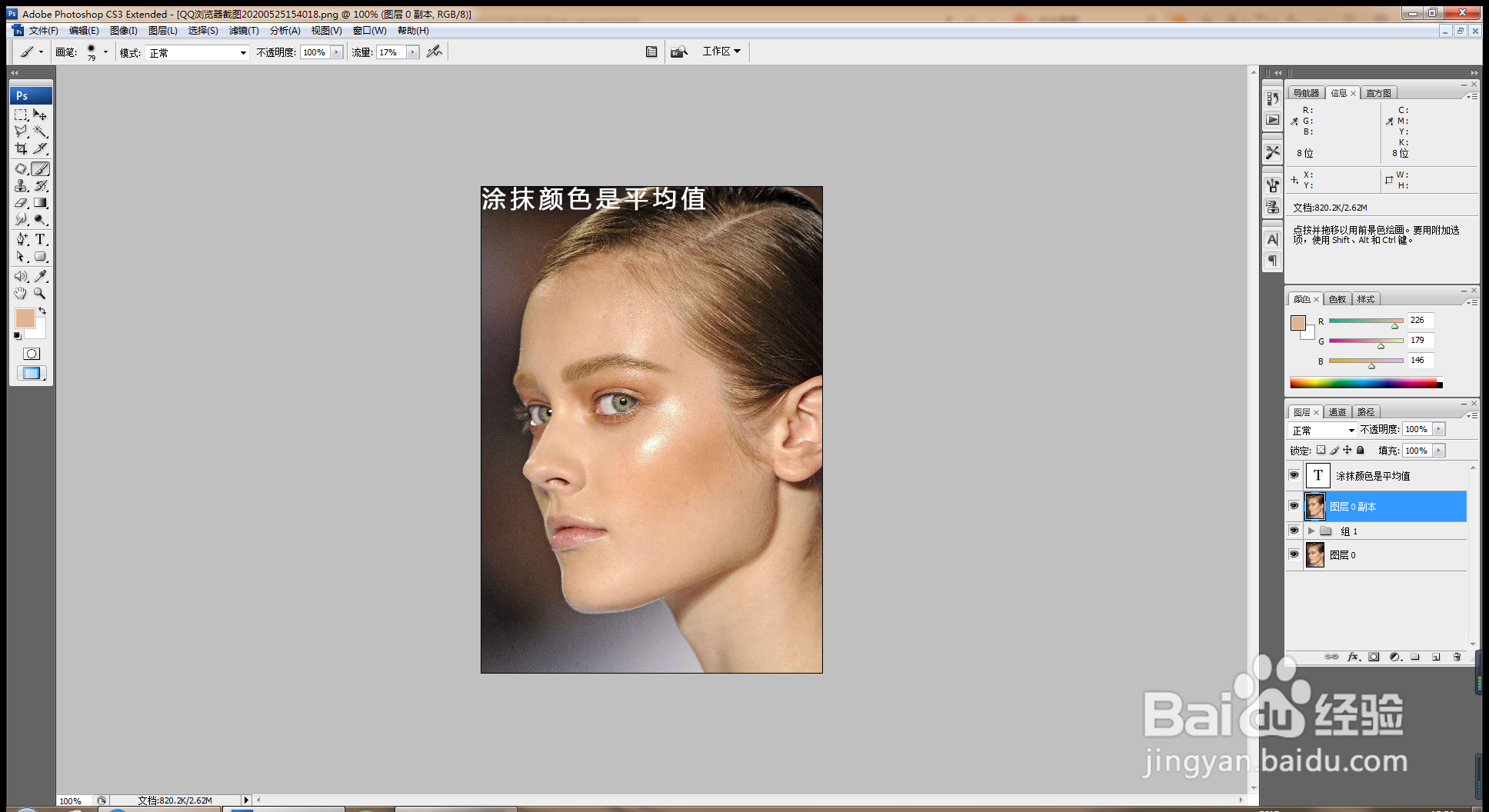The width and height of the screenshot is (1489, 812).
Task: Open 文件(F) menu
Action: coord(43,31)
